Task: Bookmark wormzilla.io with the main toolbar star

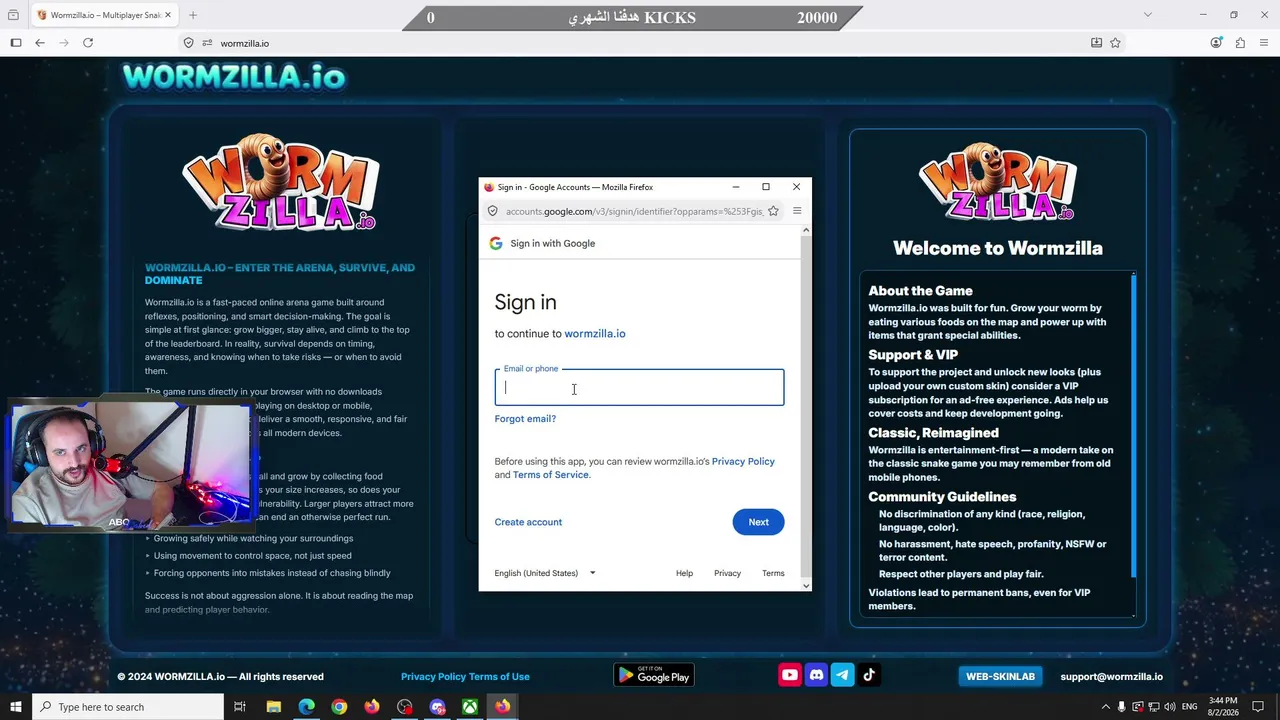Action: [1115, 43]
